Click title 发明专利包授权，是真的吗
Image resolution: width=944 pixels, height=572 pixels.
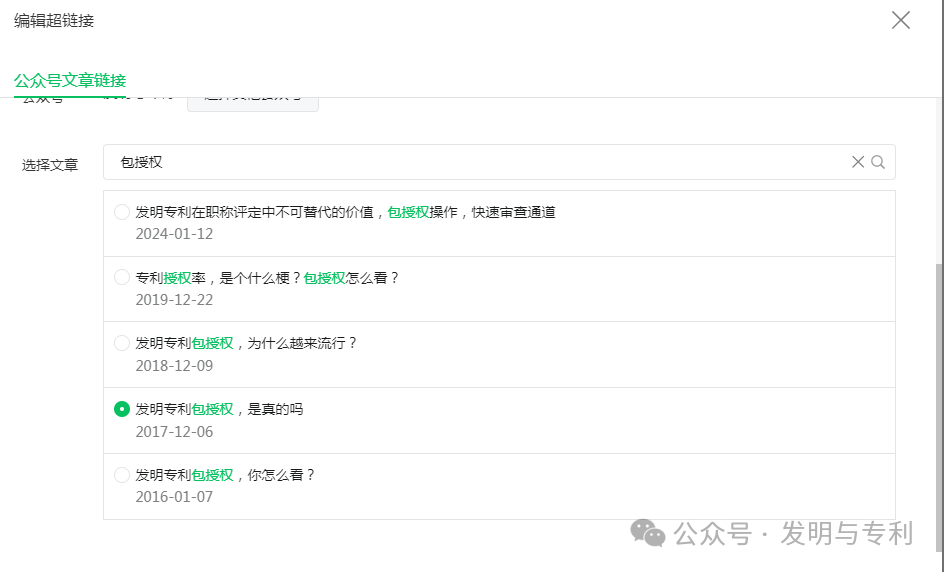(219, 409)
